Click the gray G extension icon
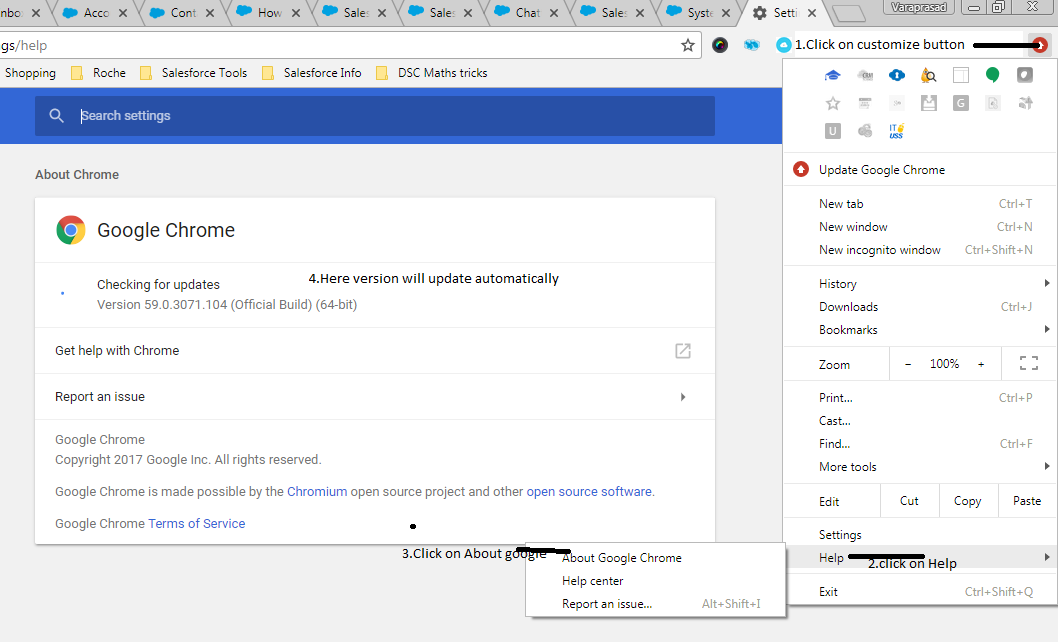 [961, 103]
